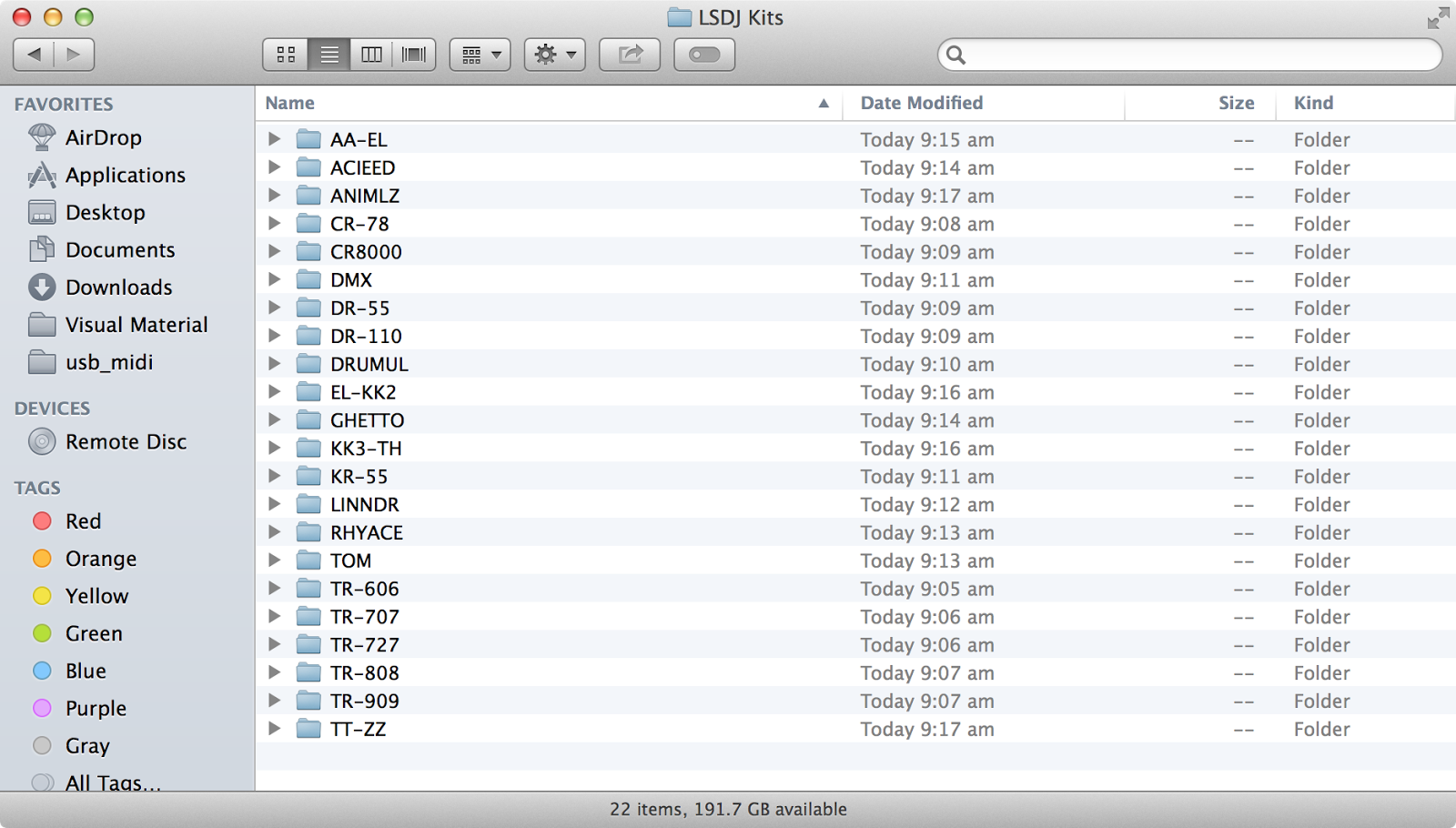Sort by the Kind column header
The height and width of the screenshot is (828, 1456).
click(1364, 103)
